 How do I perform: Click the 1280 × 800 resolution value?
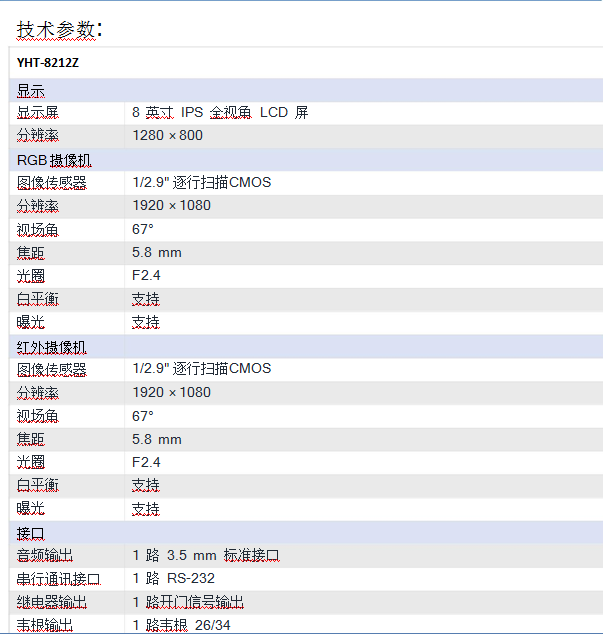pos(167,135)
